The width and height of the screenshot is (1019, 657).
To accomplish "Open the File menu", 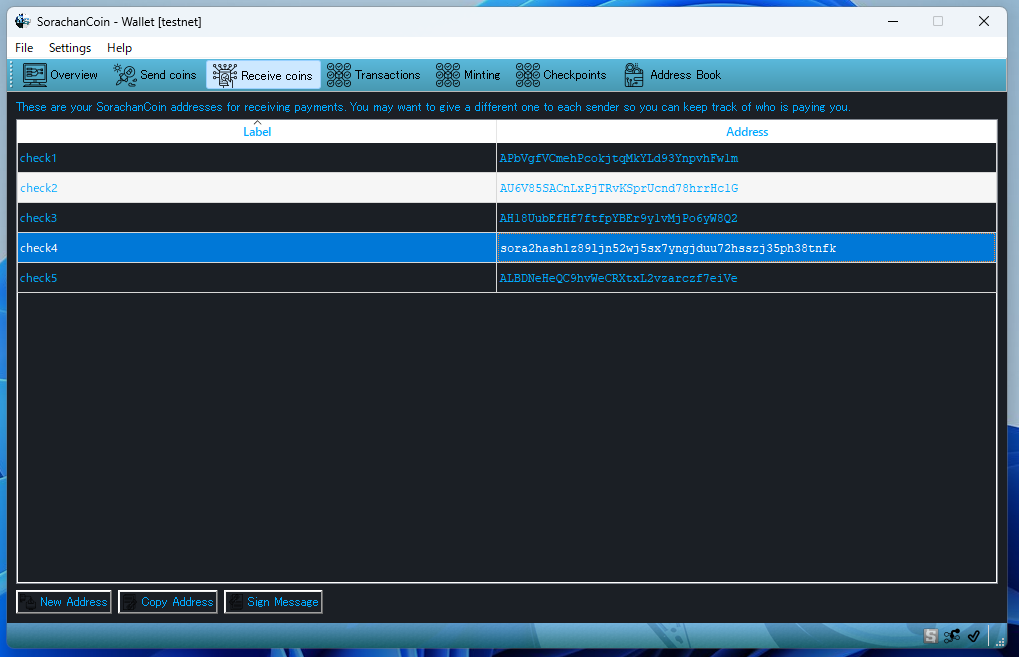I will (x=24, y=48).
